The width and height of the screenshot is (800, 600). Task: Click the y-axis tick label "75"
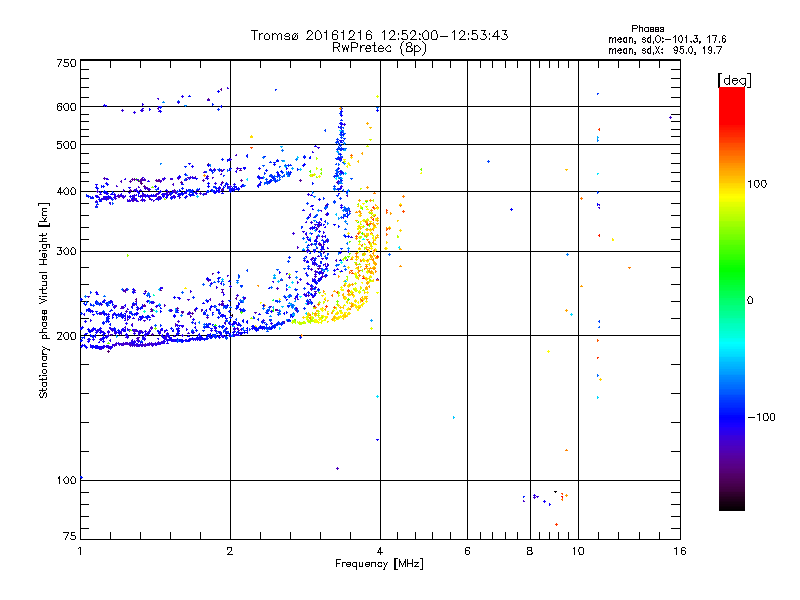coord(70,536)
